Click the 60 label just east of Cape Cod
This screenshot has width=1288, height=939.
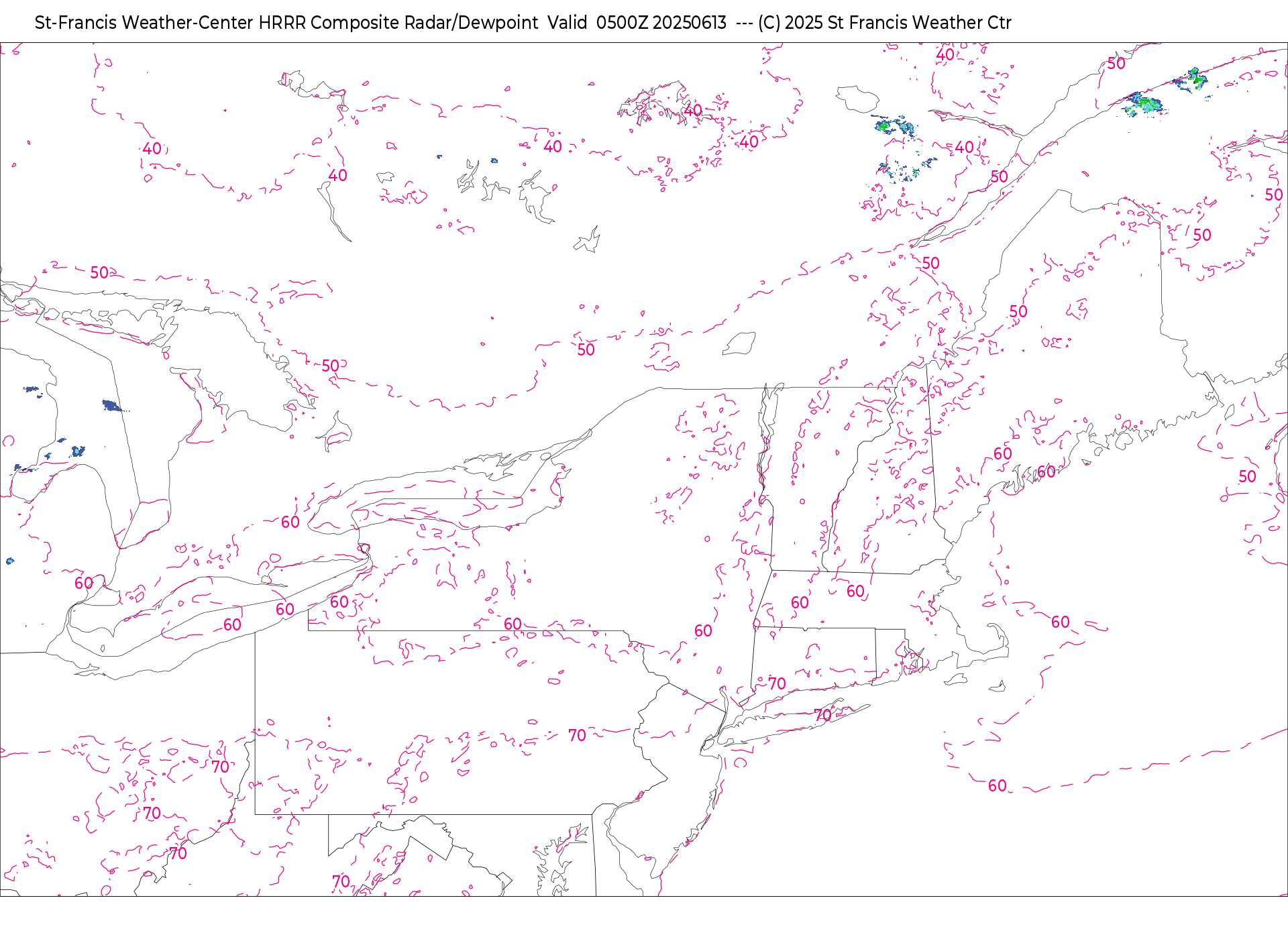pos(1061,622)
